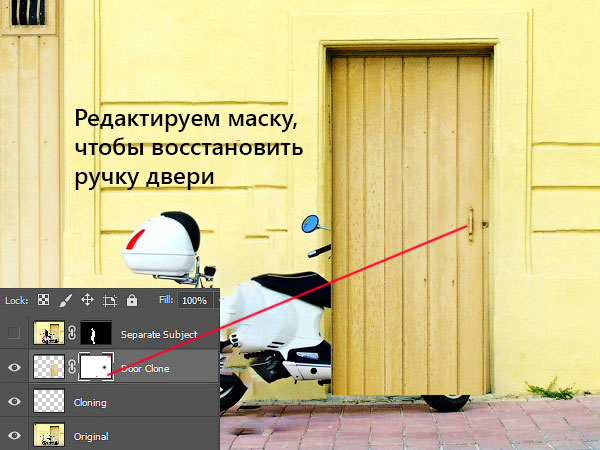Viewport: 600px width, 450px height.
Task: Hide the Door Clone layer
Action: click(15, 367)
